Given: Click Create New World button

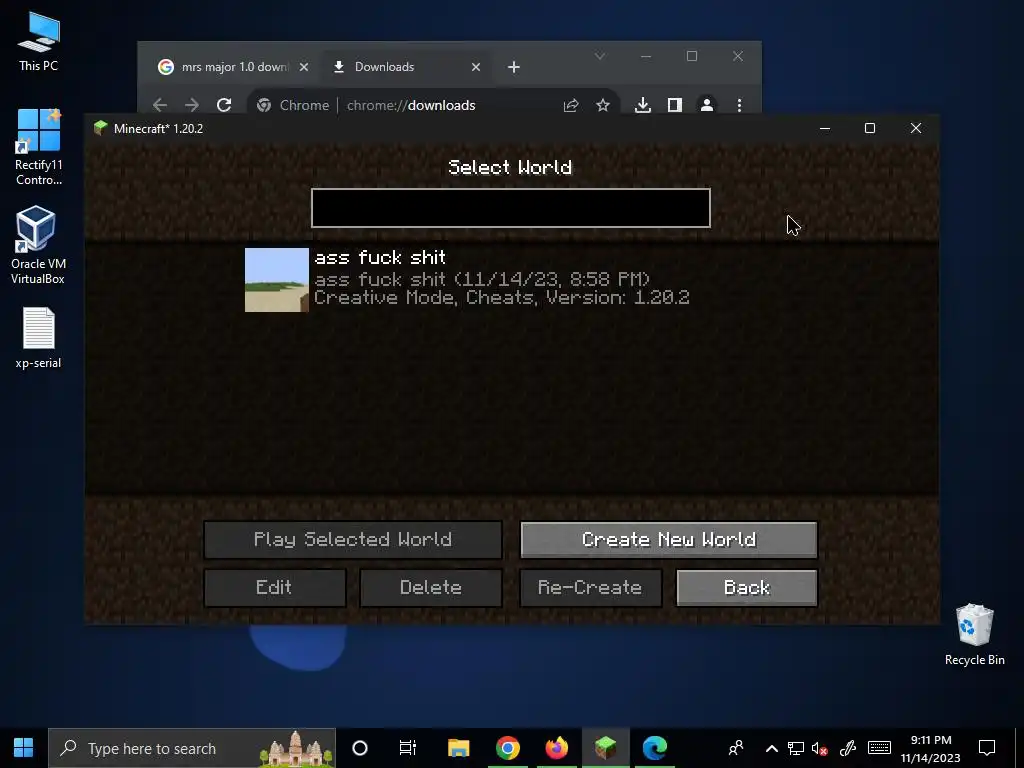Looking at the screenshot, I should (x=669, y=539).
